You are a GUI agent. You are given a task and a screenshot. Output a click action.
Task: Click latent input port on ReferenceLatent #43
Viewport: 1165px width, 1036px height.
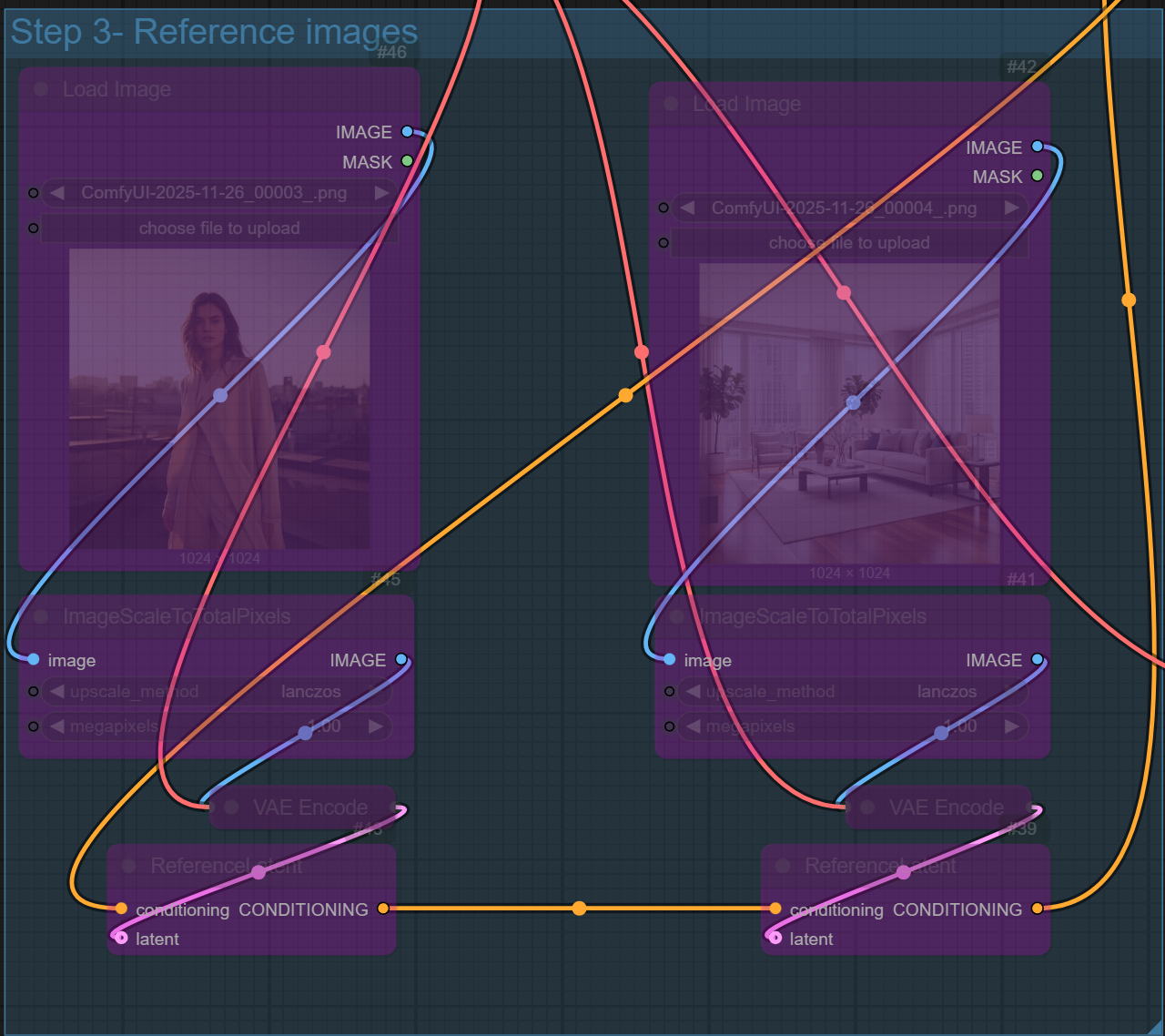pyautogui.click(x=121, y=938)
